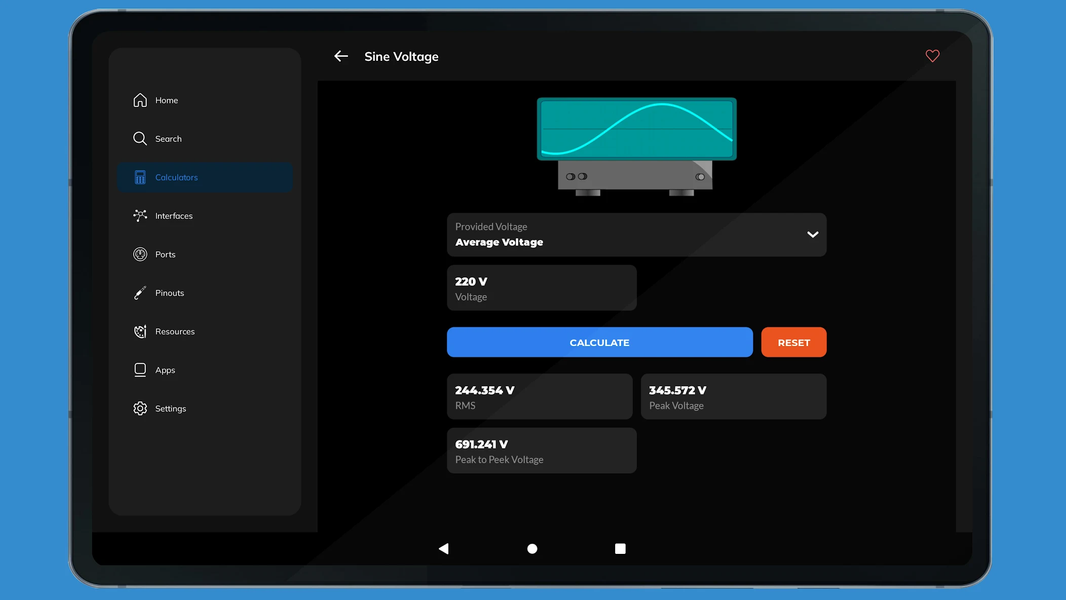Open the Apps section icon
The width and height of the screenshot is (1066, 600).
click(140, 369)
